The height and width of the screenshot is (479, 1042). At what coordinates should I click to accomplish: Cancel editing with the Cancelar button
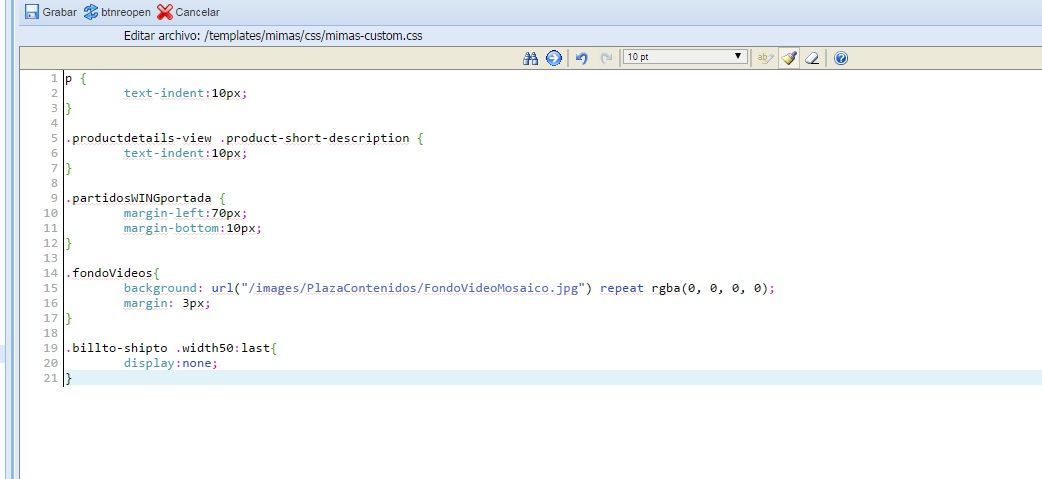189,12
